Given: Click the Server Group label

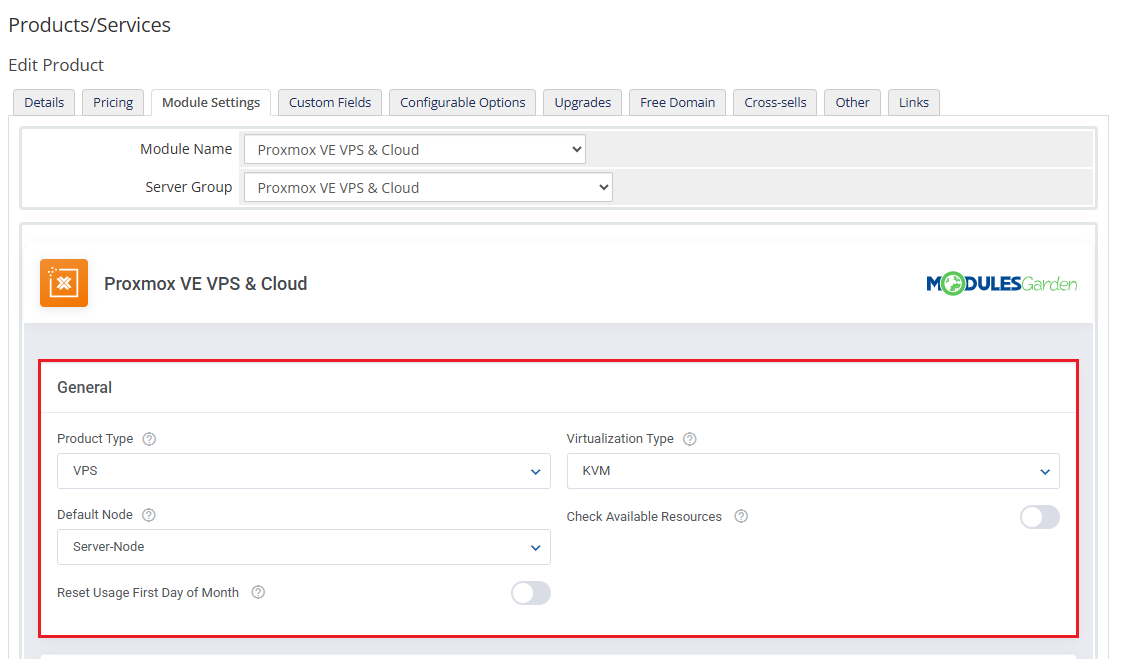Looking at the screenshot, I should pyautogui.click(x=189, y=187).
